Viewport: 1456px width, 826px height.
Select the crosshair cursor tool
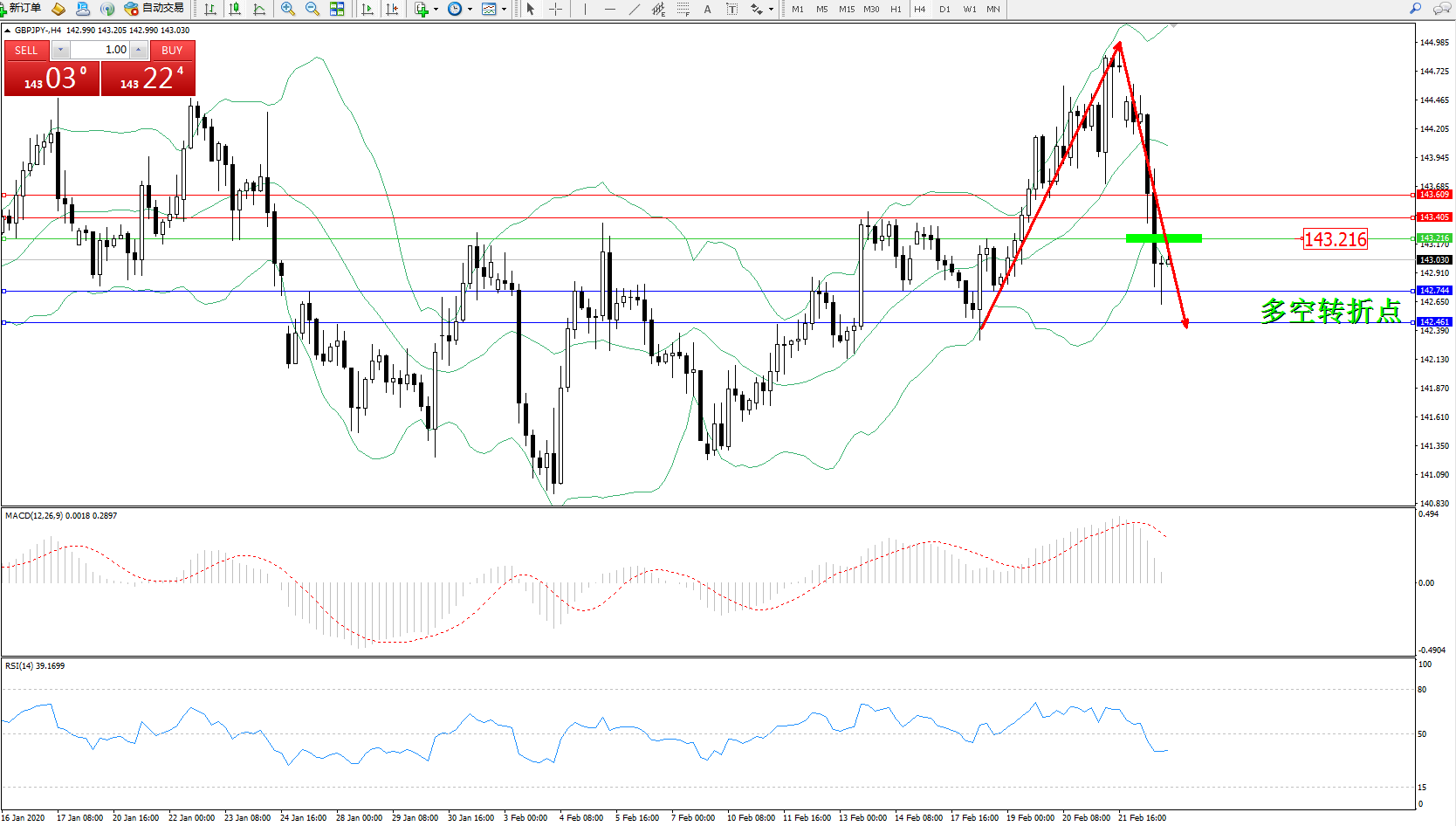[555, 9]
